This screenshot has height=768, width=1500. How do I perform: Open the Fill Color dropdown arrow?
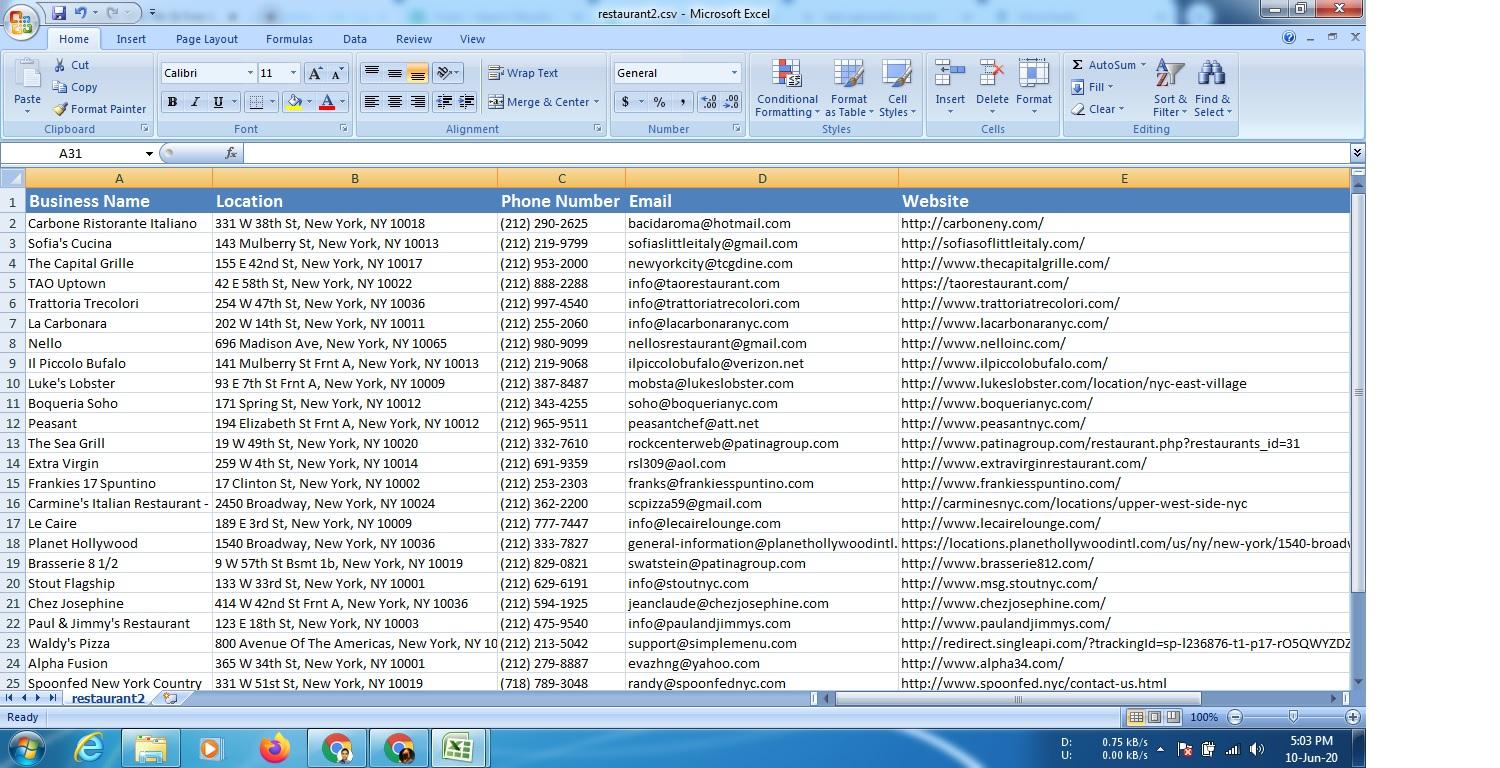tap(307, 102)
